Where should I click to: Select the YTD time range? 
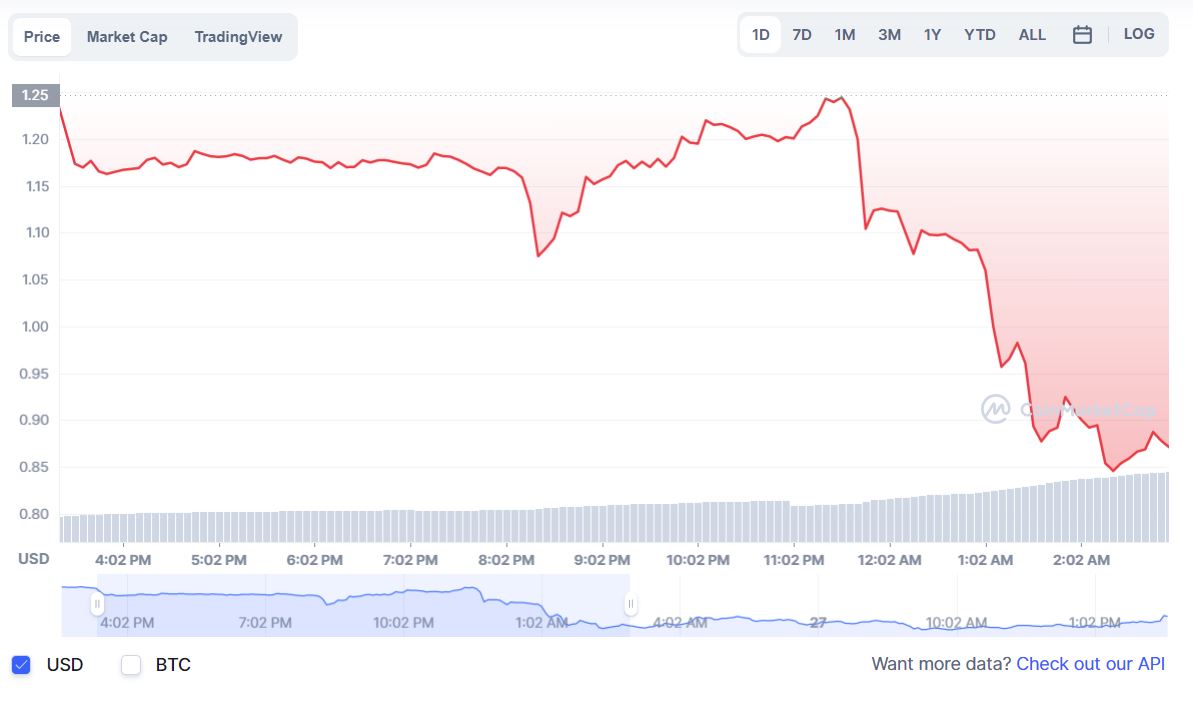tap(980, 35)
